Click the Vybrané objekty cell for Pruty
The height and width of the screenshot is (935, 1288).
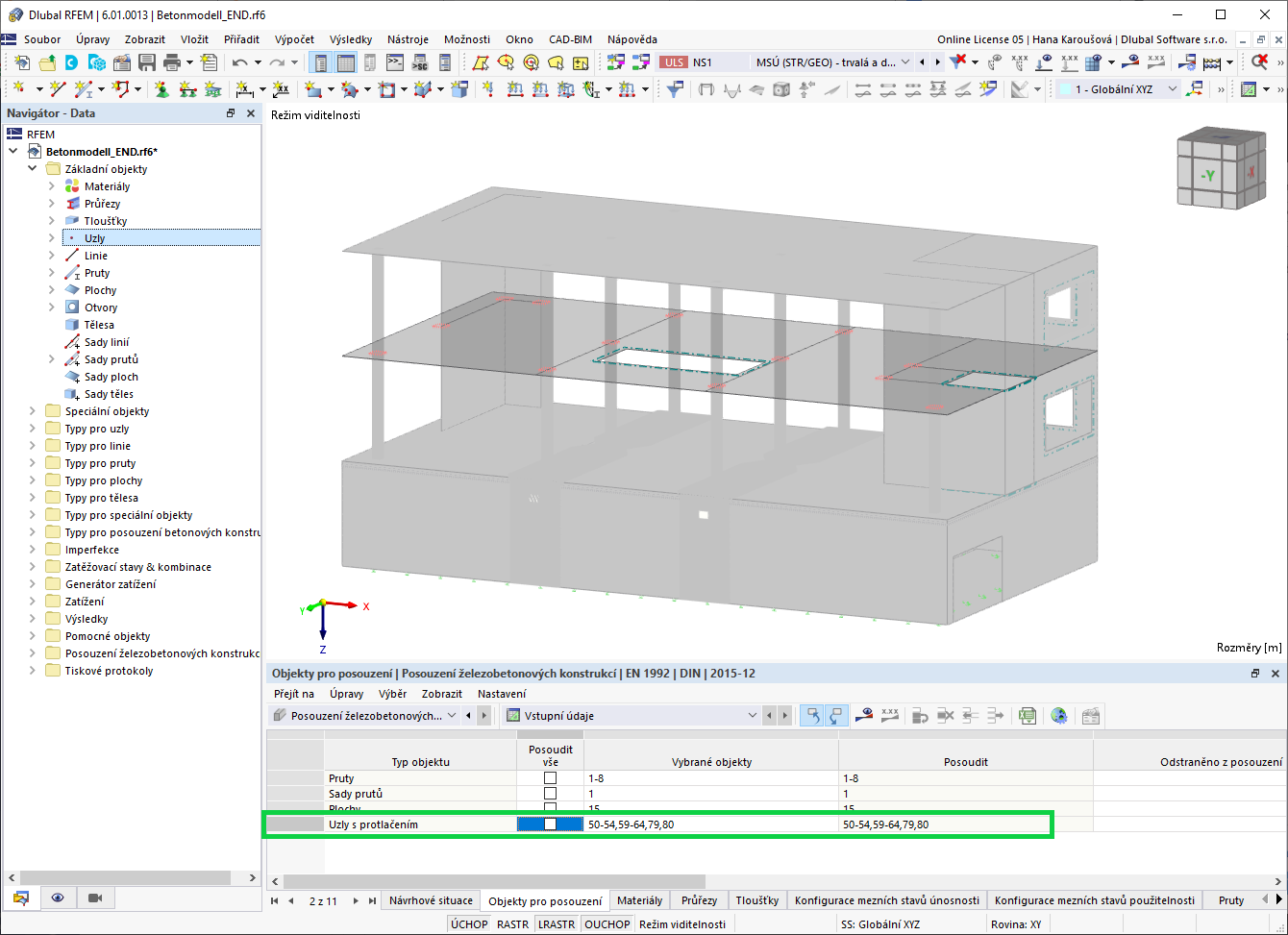point(710,777)
